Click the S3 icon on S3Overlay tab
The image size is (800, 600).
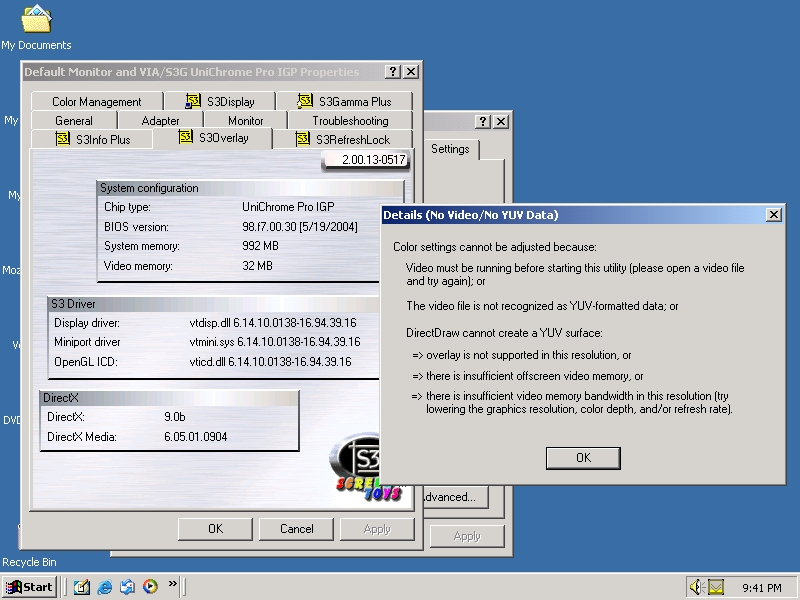tap(185, 137)
